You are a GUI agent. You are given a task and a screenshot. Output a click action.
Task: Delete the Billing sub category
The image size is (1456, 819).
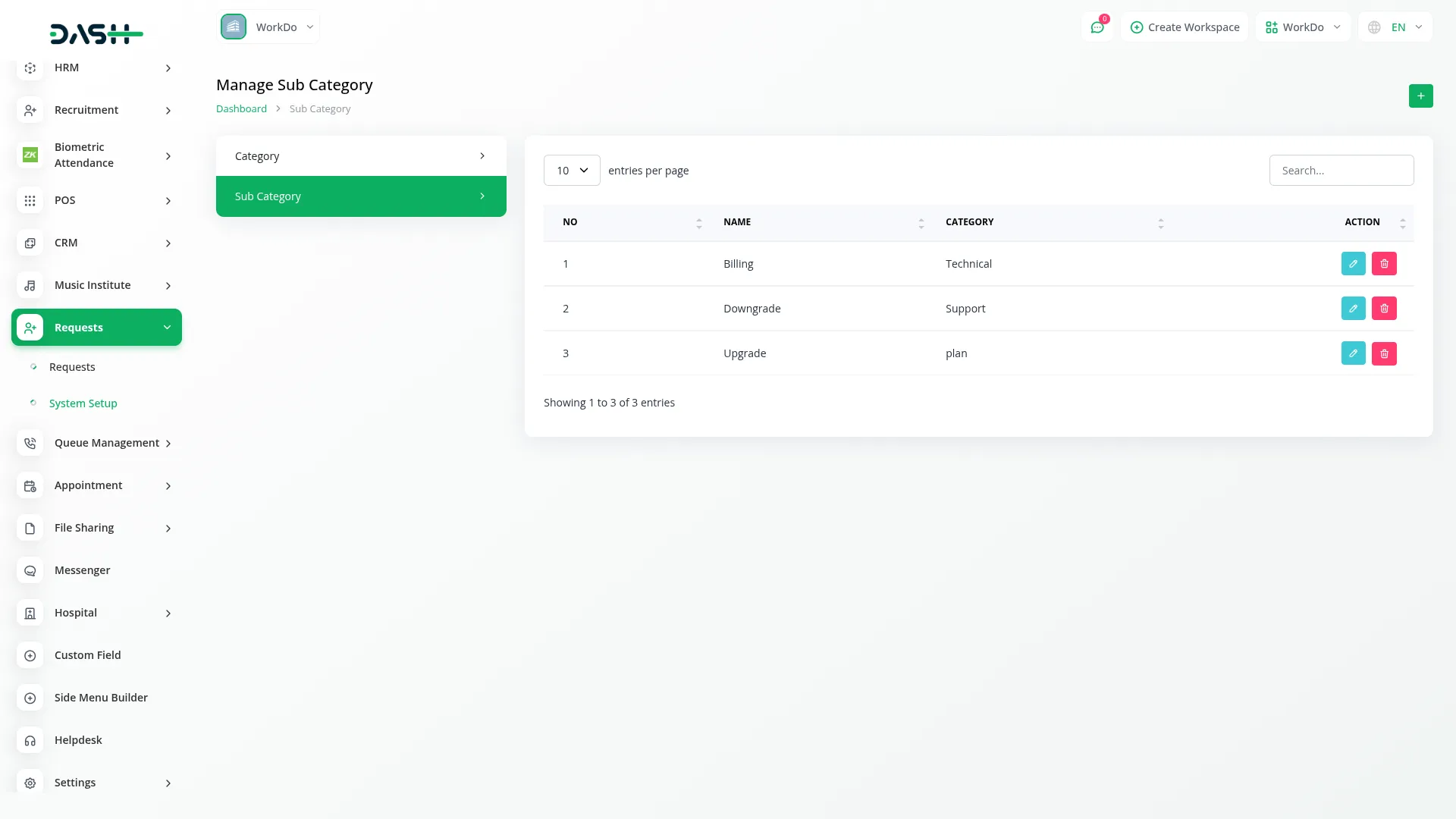[1384, 264]
